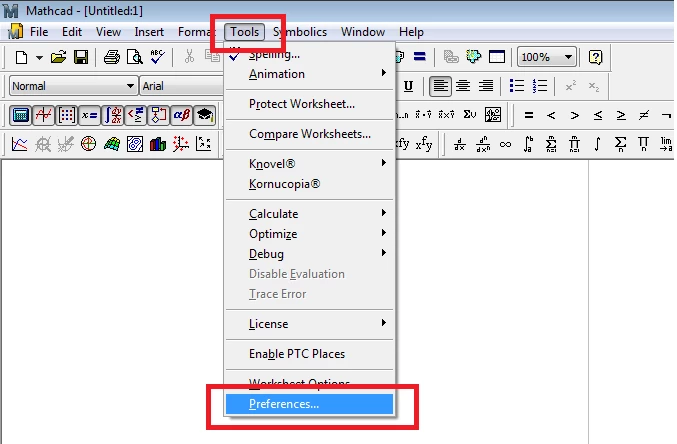
Task: Open the Edit menu
Action: [72, 32]
